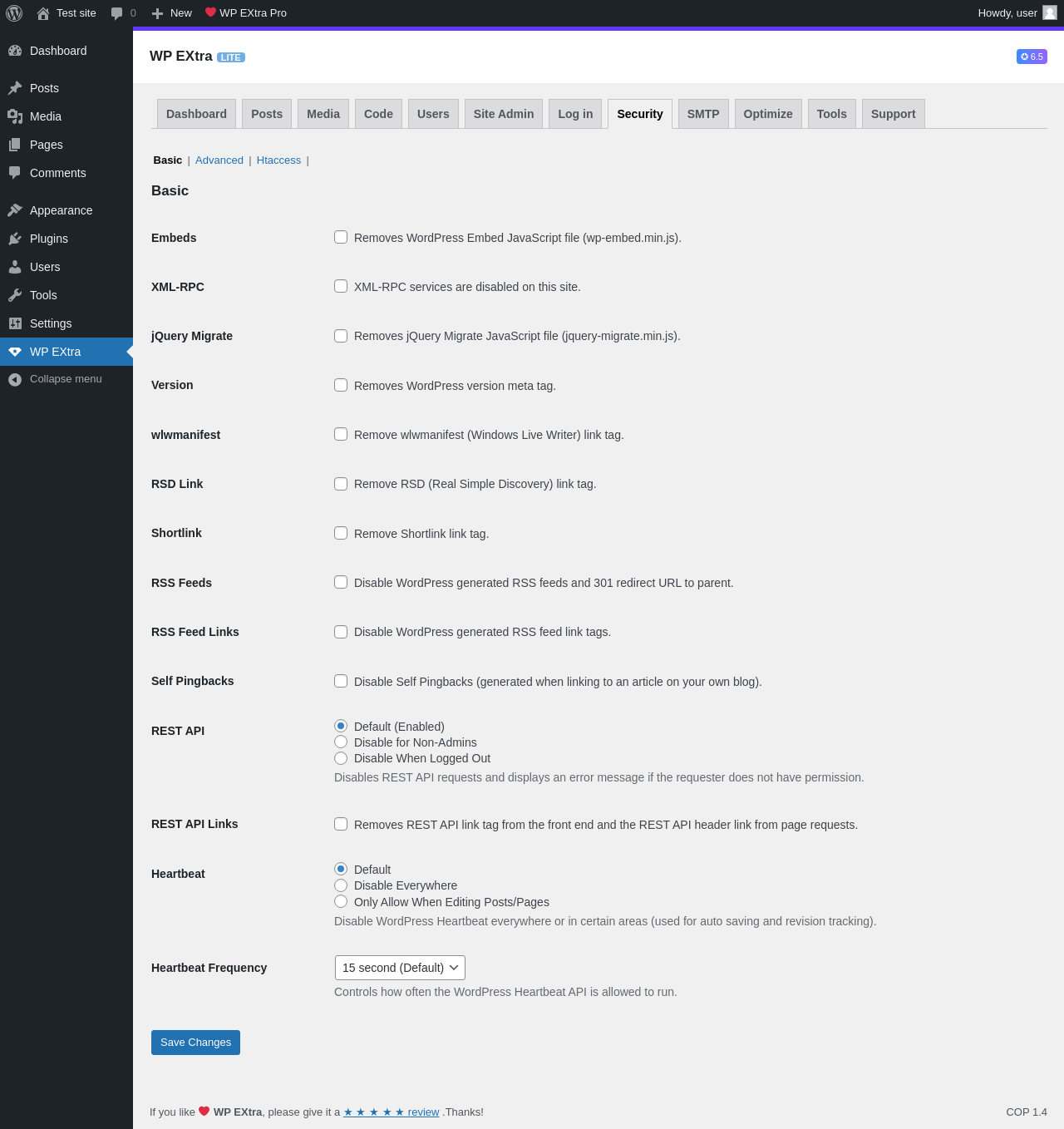Open the Htaccess security sub-link
This screenshot has height=1129, width=1064.
[278, 160]
